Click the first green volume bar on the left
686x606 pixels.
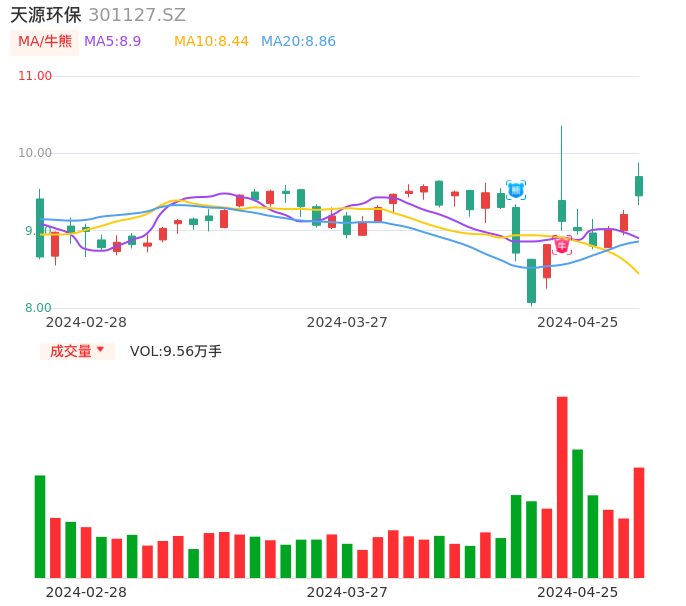[40, 527]
